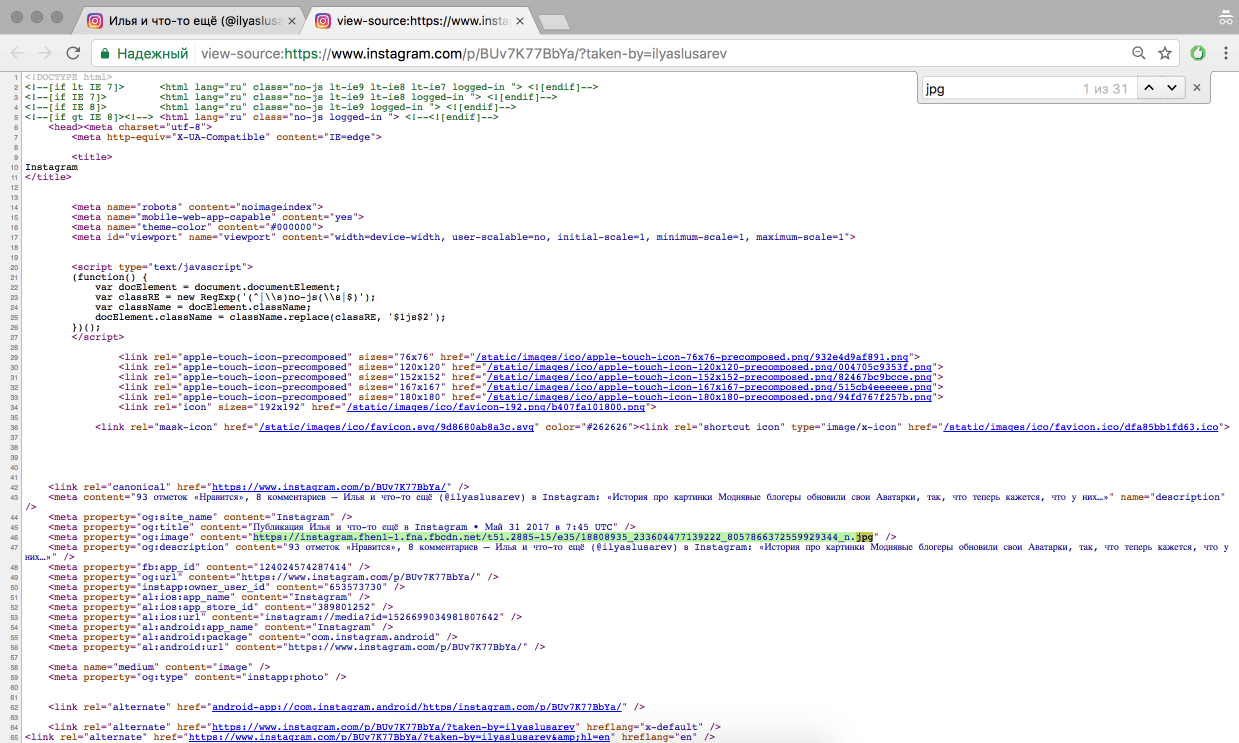Screen dimensions: 1239x743
Task: Reload the current page
Action: pos(73,53)
